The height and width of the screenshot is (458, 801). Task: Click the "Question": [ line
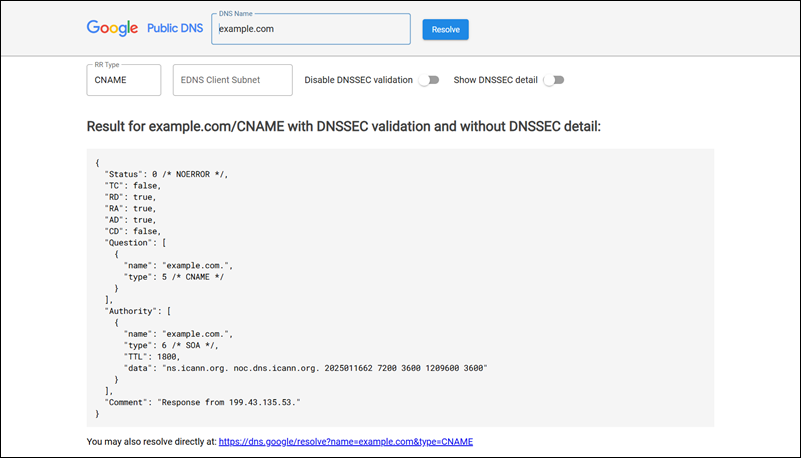[x=135, y=243]
